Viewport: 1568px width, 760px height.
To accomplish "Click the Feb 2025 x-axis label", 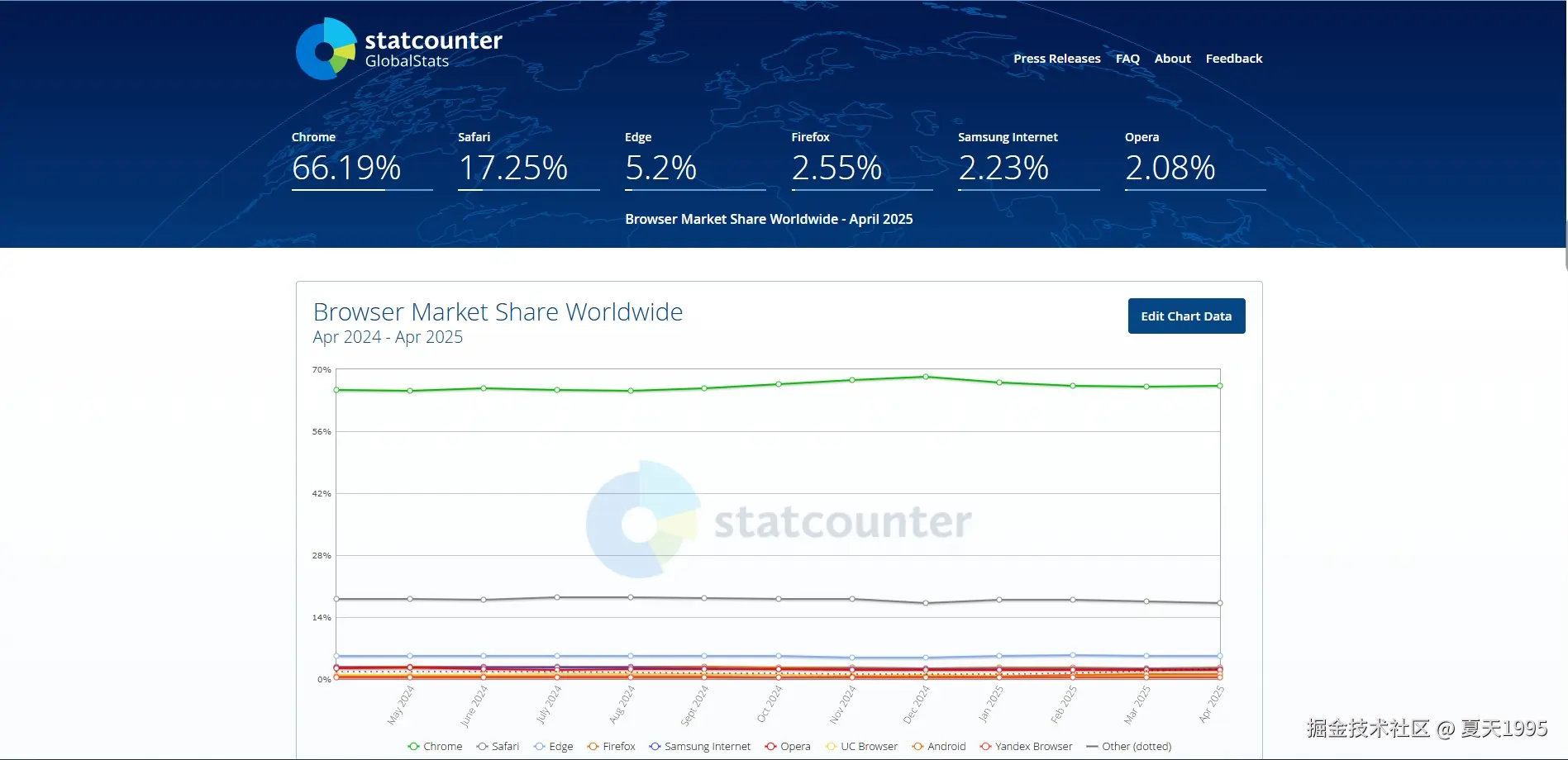I will point(1064,704).
